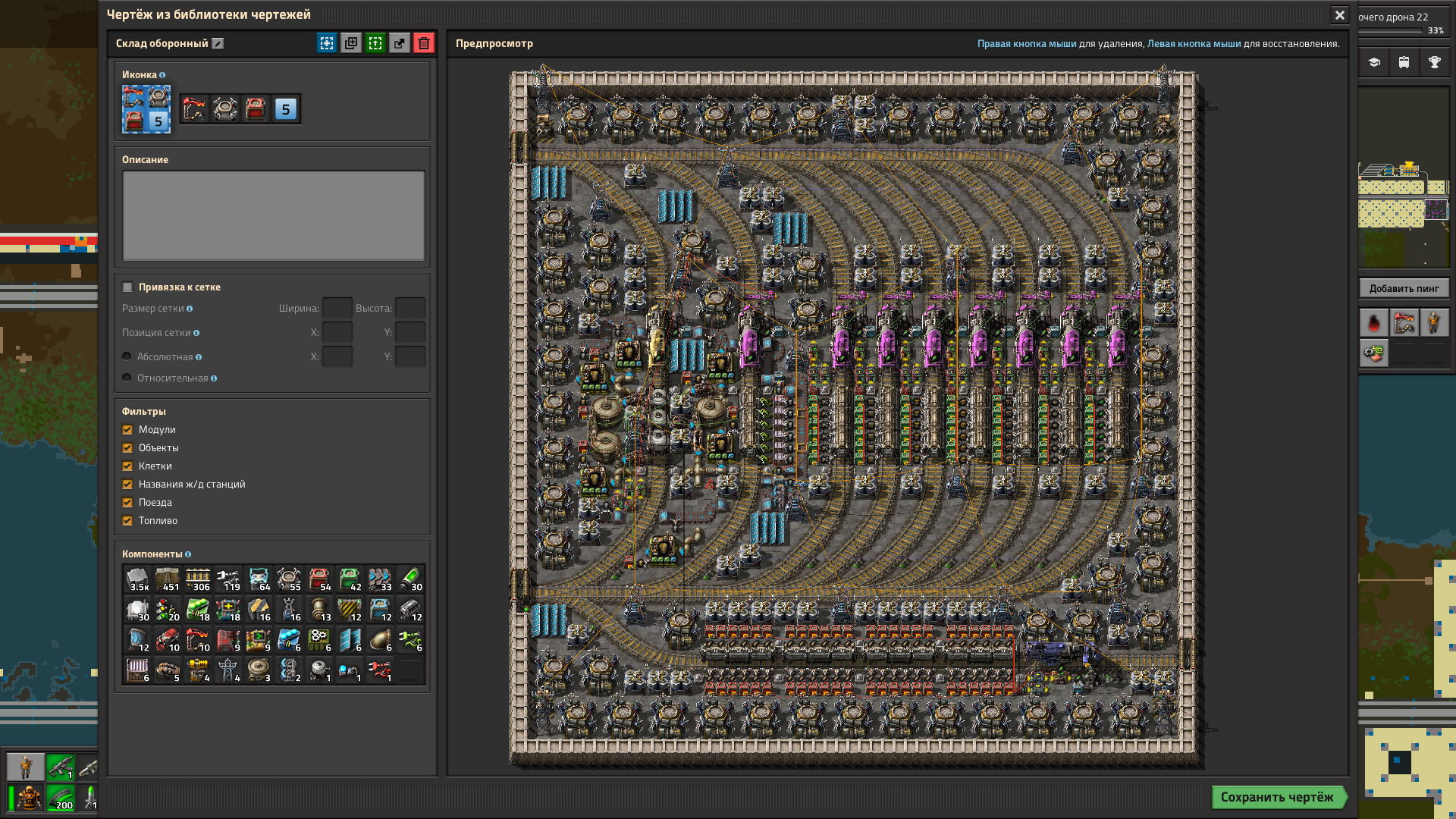Click the character icon in the bottom-left bar
1456x819 pixels.
[x=26, y=767]
